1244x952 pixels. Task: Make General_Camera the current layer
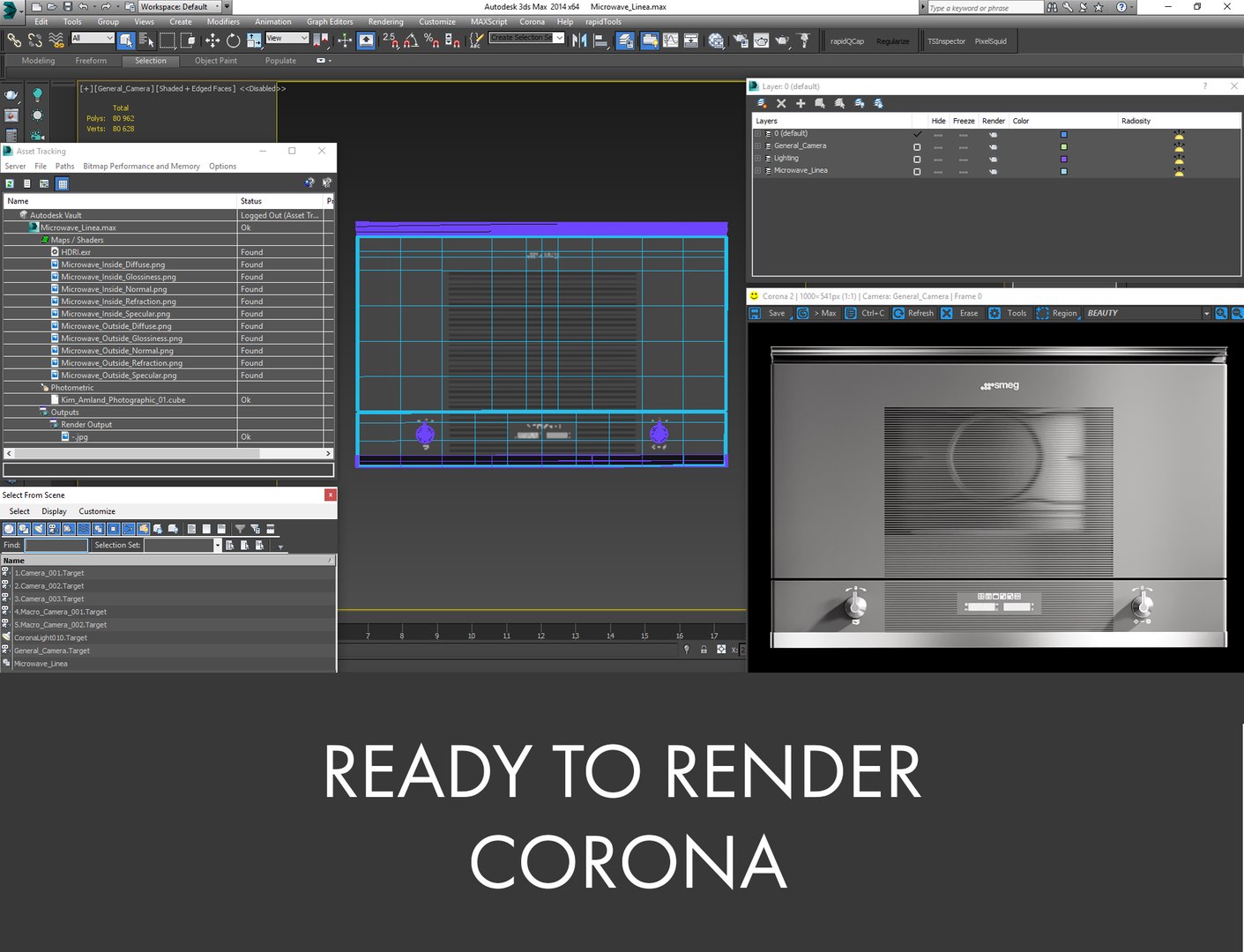click(917, 146)
